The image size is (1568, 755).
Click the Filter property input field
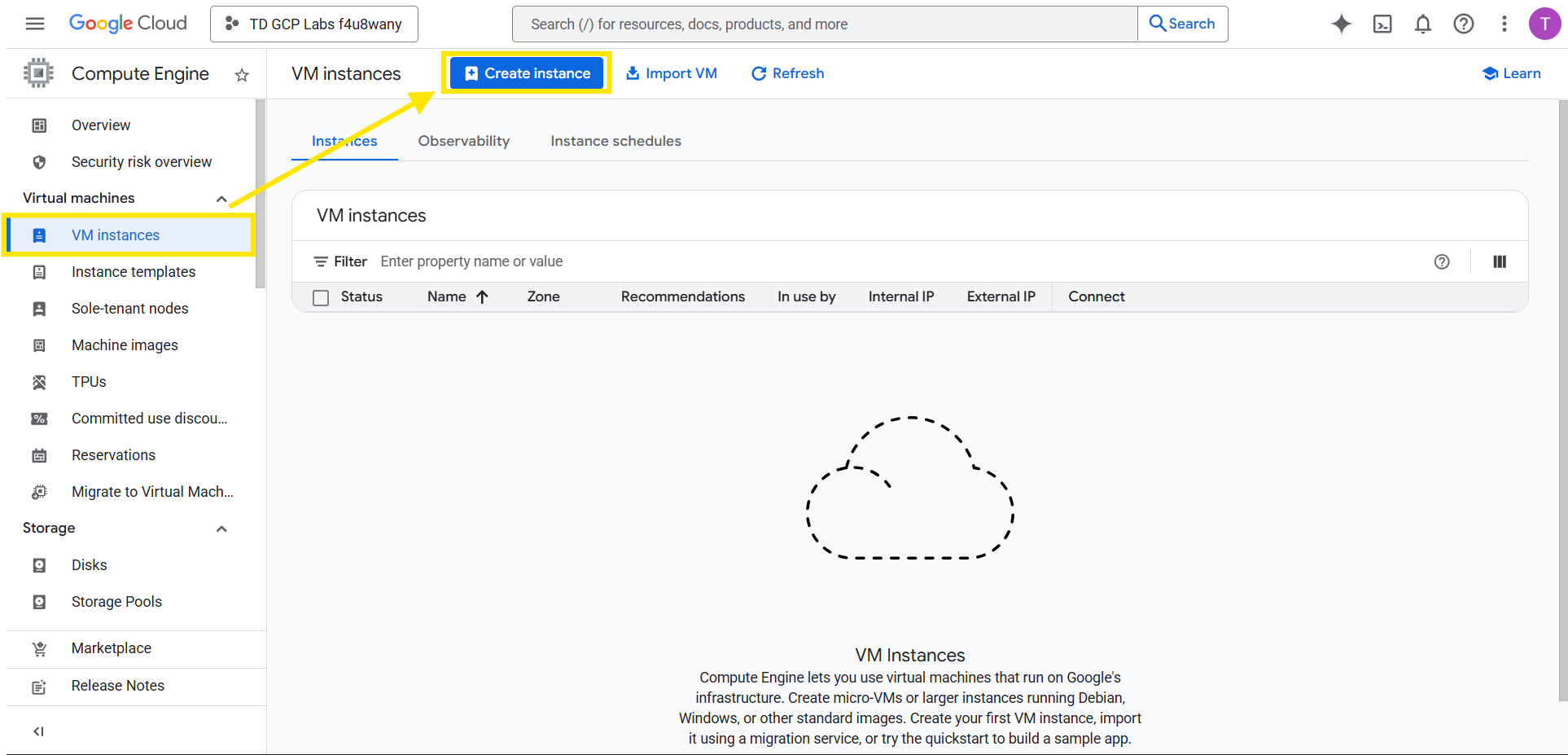click(472, 261)
